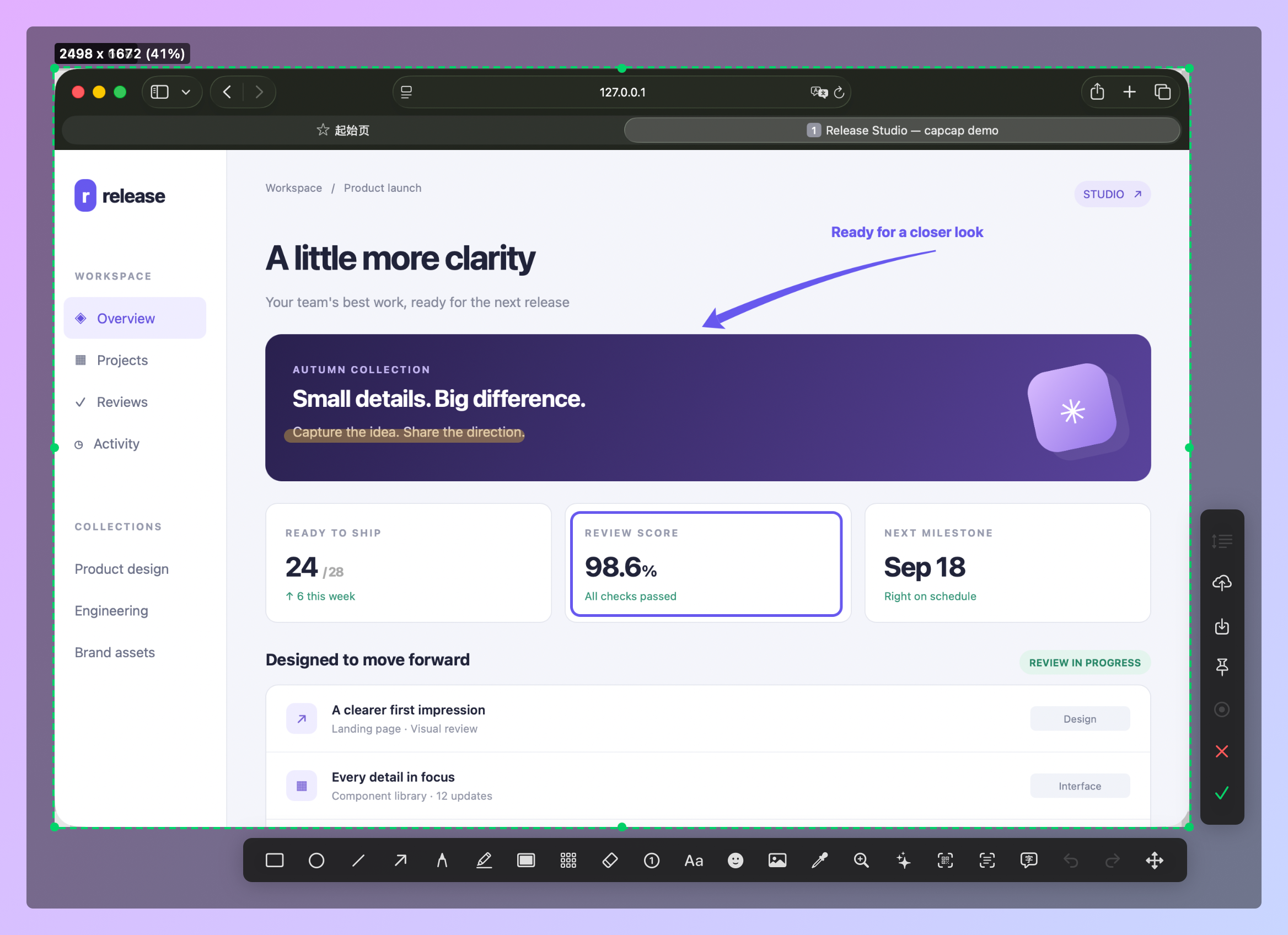The height and width of the screenshot is (935, 1288).
Task: Open the 'A clearer first impression' row
Action: click(x=707, y=719)
